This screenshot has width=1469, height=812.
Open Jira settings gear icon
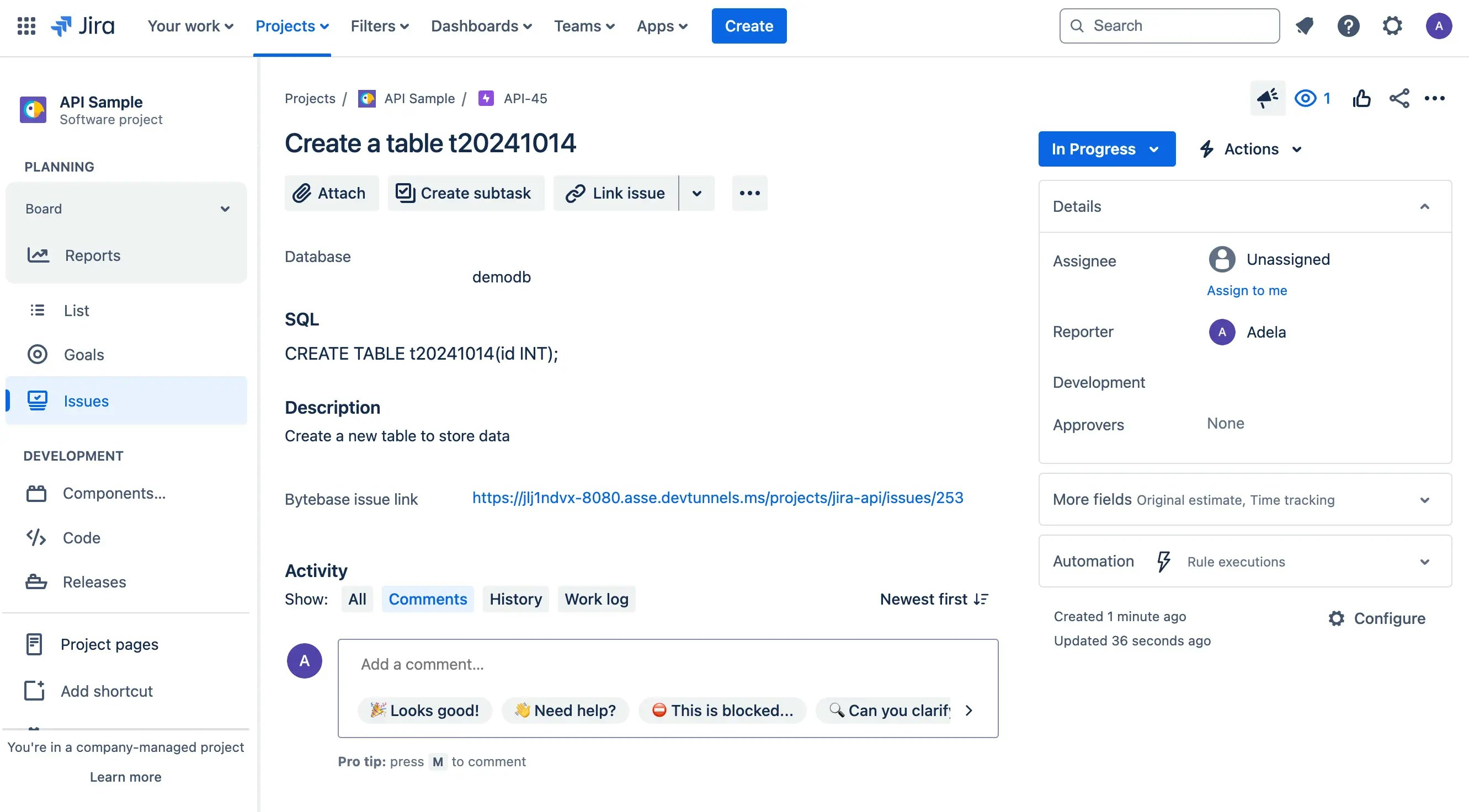point(1392,26)
